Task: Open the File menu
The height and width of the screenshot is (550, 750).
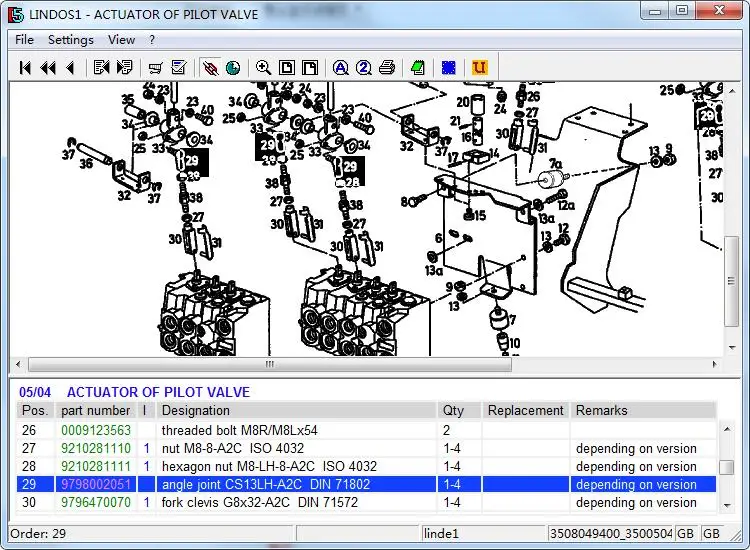Action: coord(24,40)
